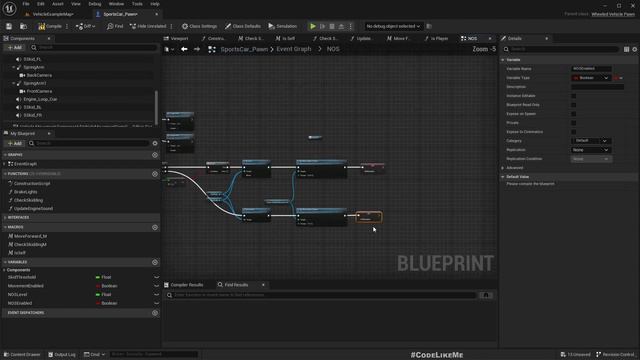640x360 pixels.
Task: Click the green Play button
Action: 313,26
